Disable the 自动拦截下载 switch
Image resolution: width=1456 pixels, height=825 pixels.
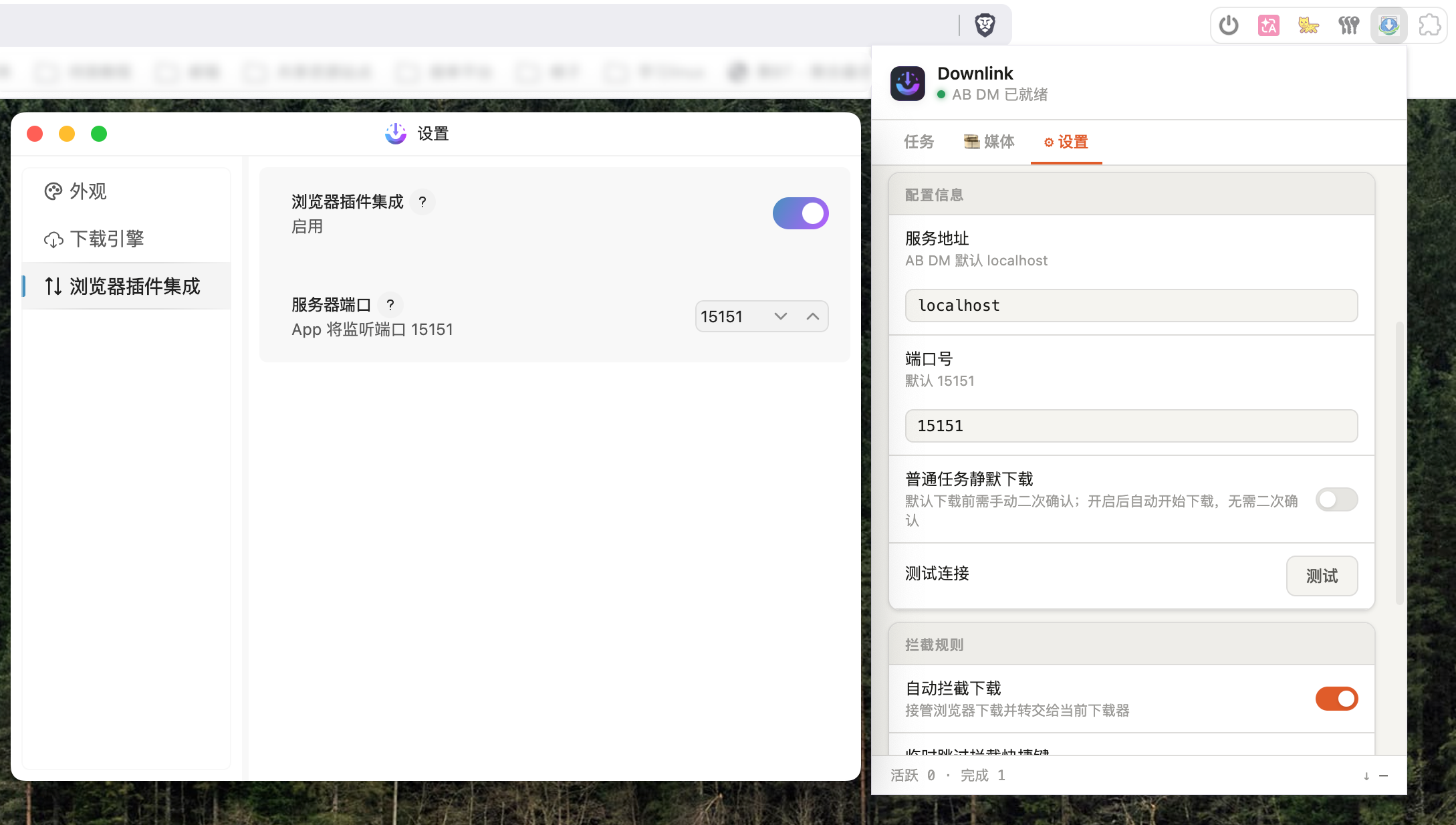point(1336,699)
